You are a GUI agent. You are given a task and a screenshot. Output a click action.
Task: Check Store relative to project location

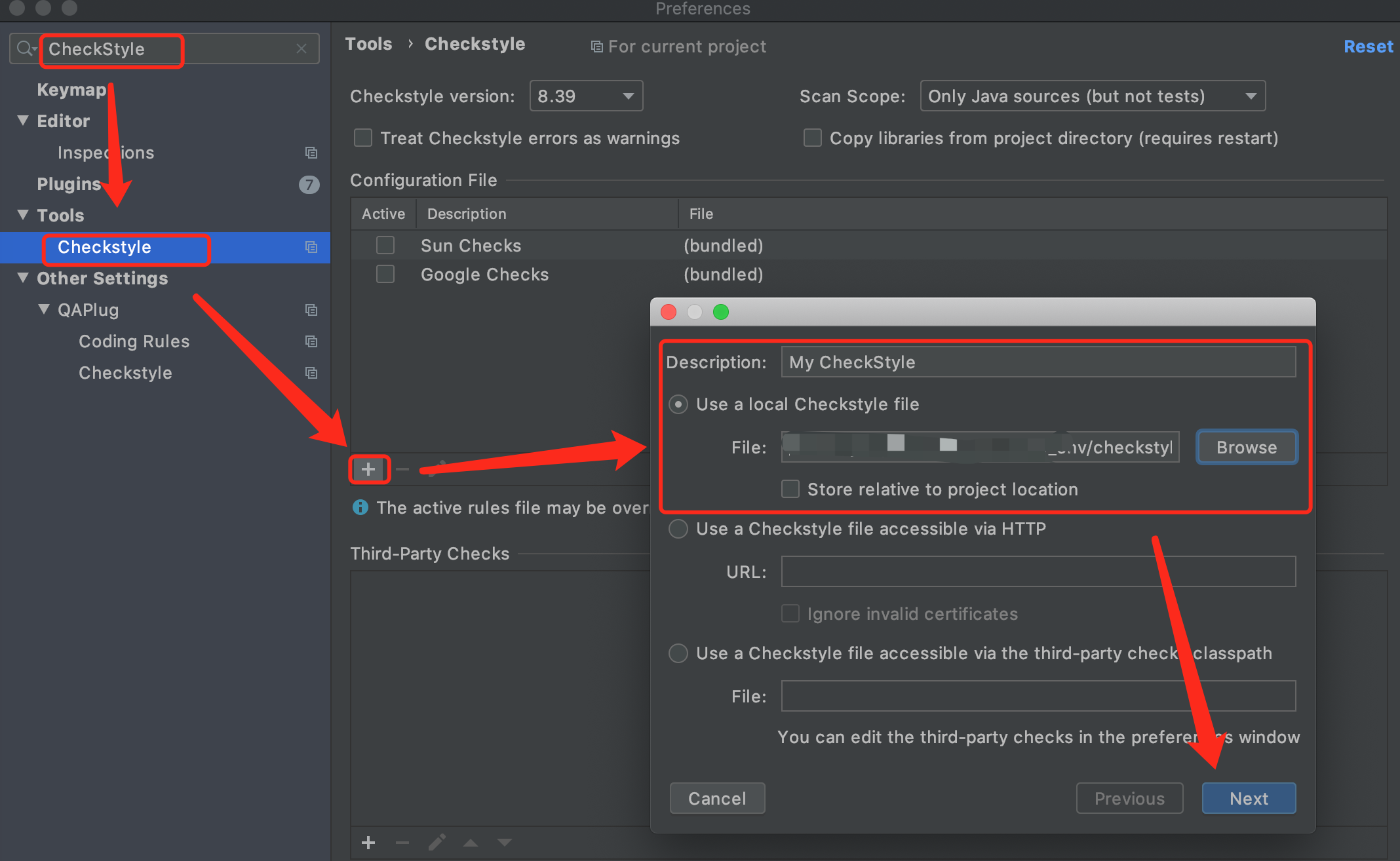[x=790, y=489]
